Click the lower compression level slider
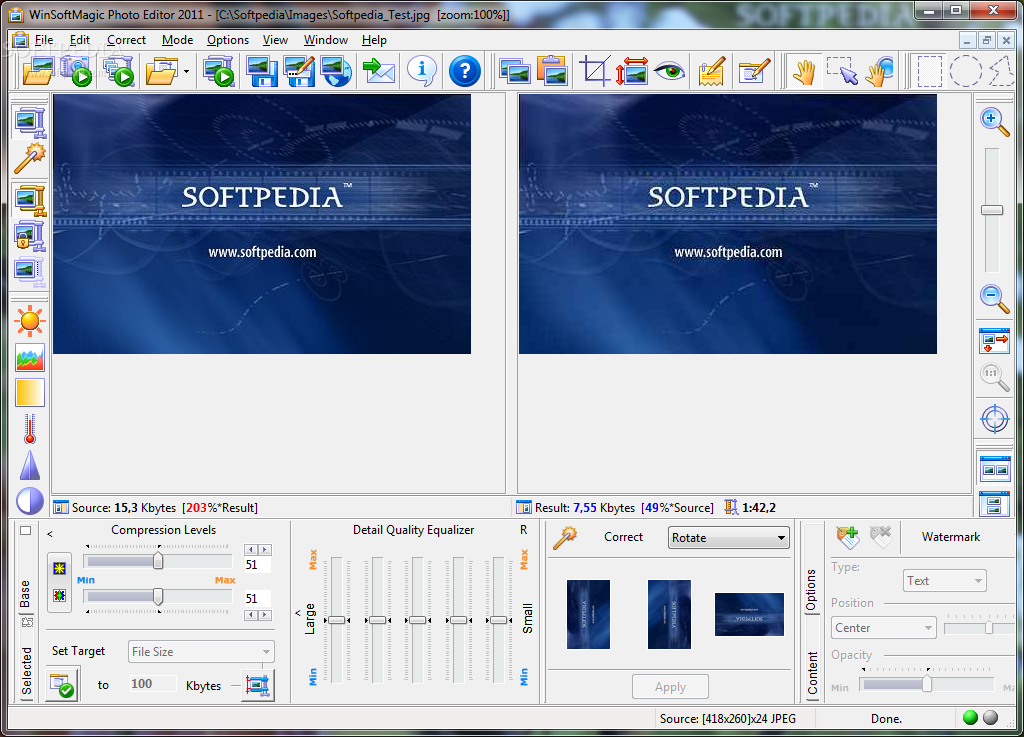This screenshot has width=1024, height=737. click(x=157, y=596)
